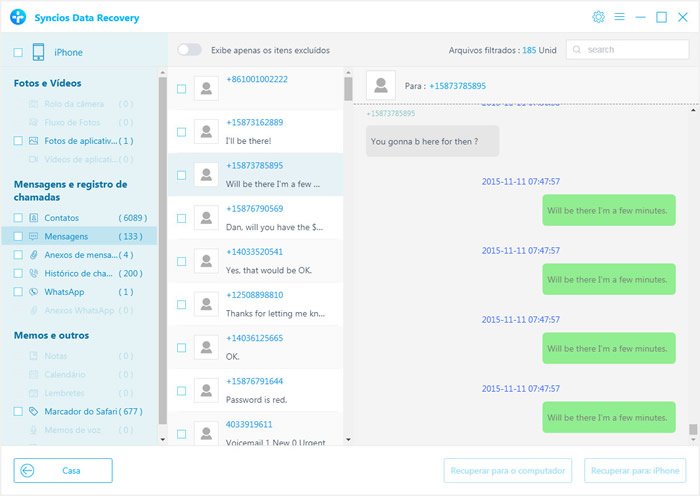
Task: Open WhatsApp (1) category
Action: (79, 292)
